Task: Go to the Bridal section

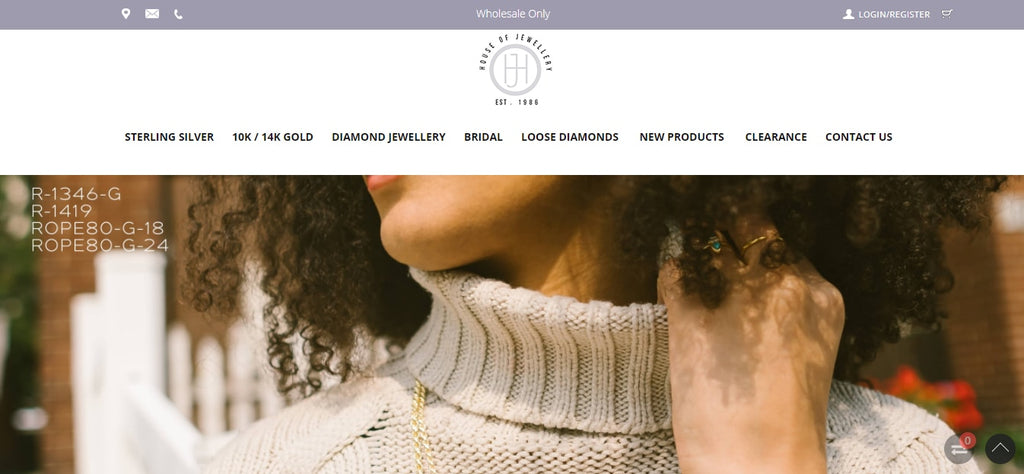Action: pyautogui.click(x=483, y=137)
